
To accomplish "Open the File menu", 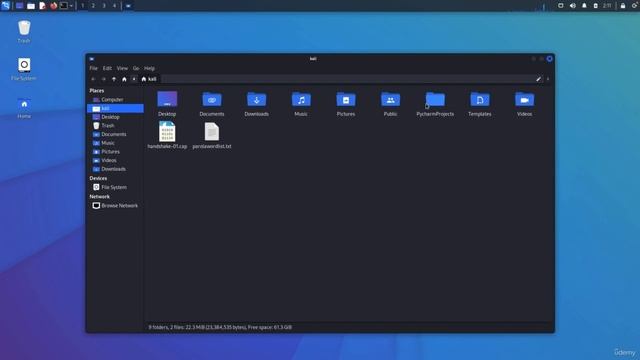I will 93,68.
